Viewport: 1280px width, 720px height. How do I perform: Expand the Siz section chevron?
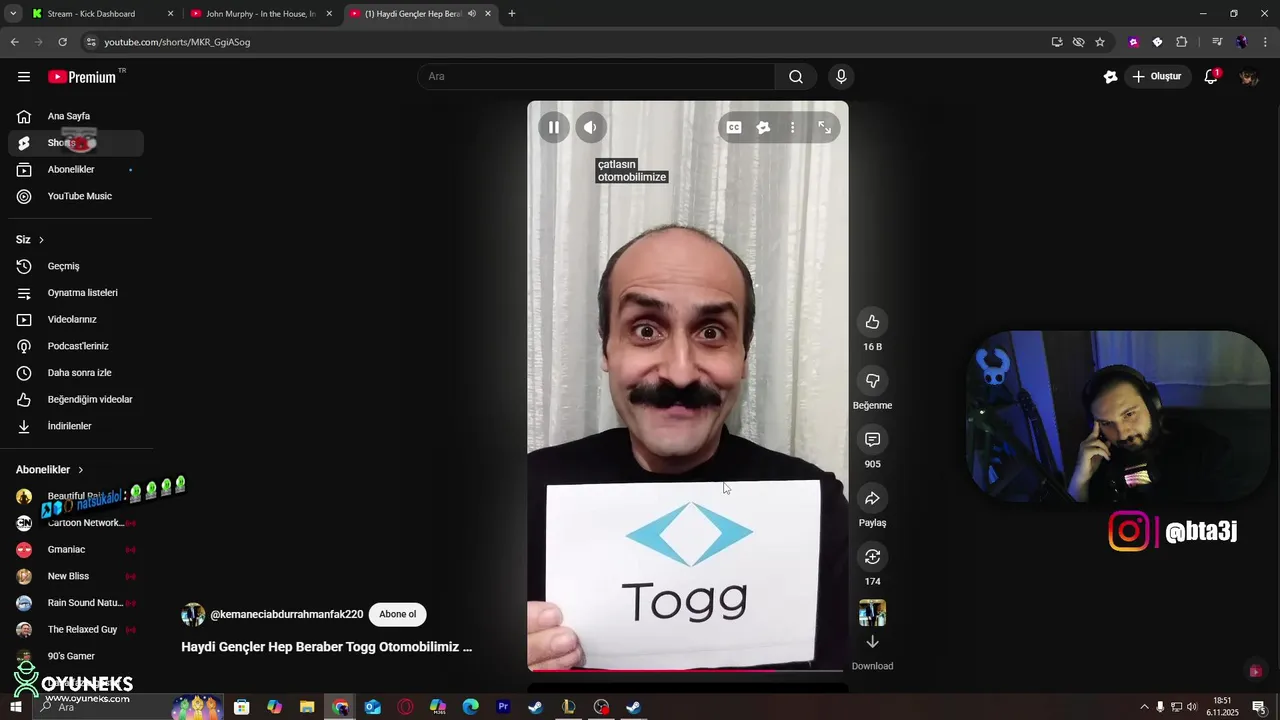pyautogui.click(x=41, y=240)
